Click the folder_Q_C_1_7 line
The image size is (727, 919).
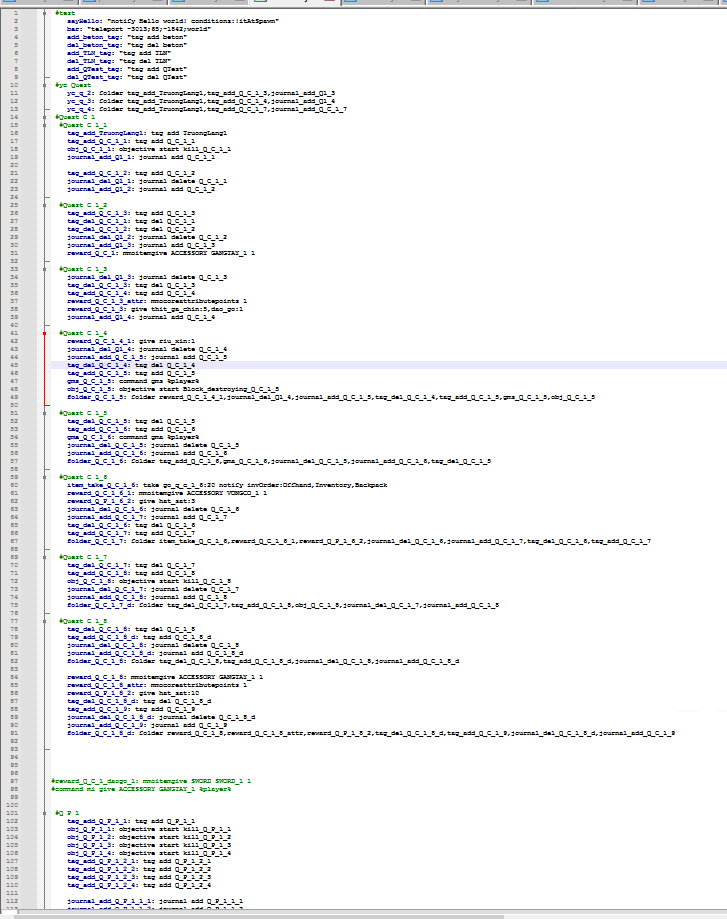tap(359, 541)
